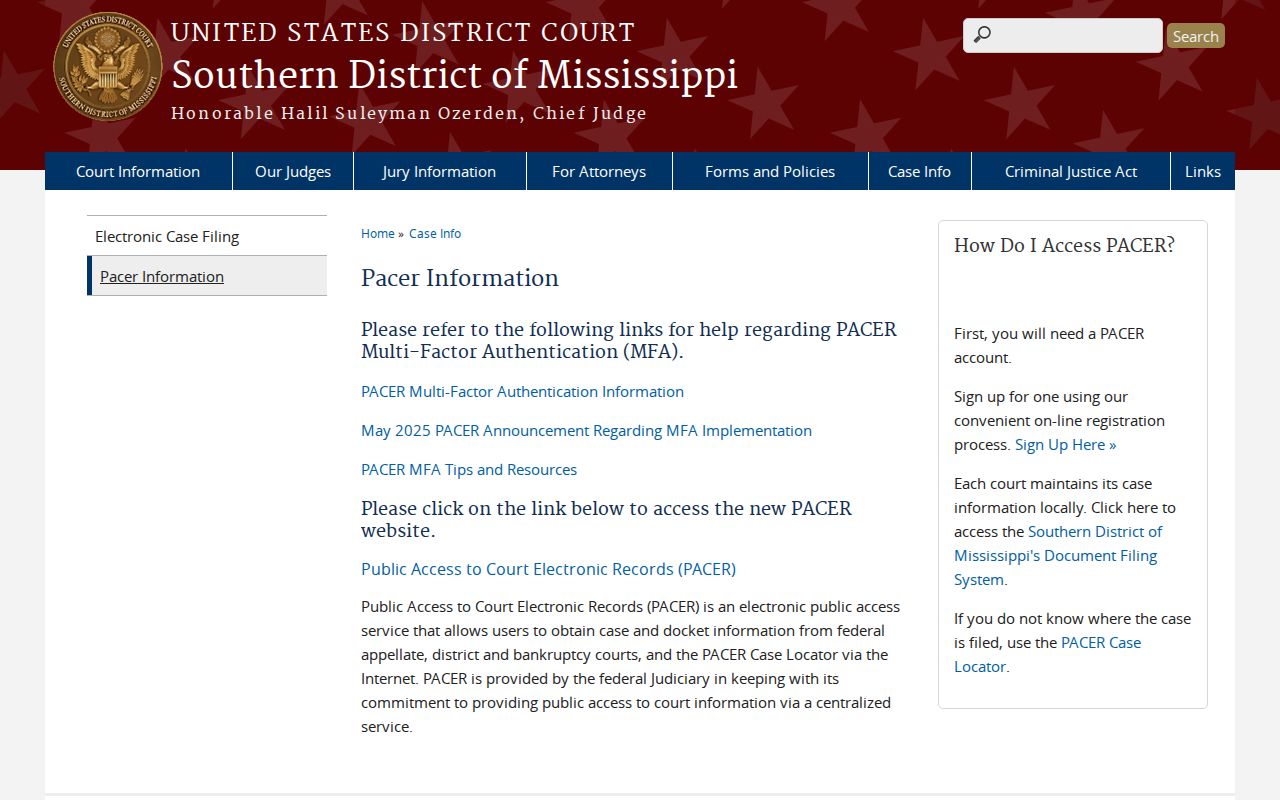Click the Sign Up Here link
1280x800 pixels.
(1065, 444)
